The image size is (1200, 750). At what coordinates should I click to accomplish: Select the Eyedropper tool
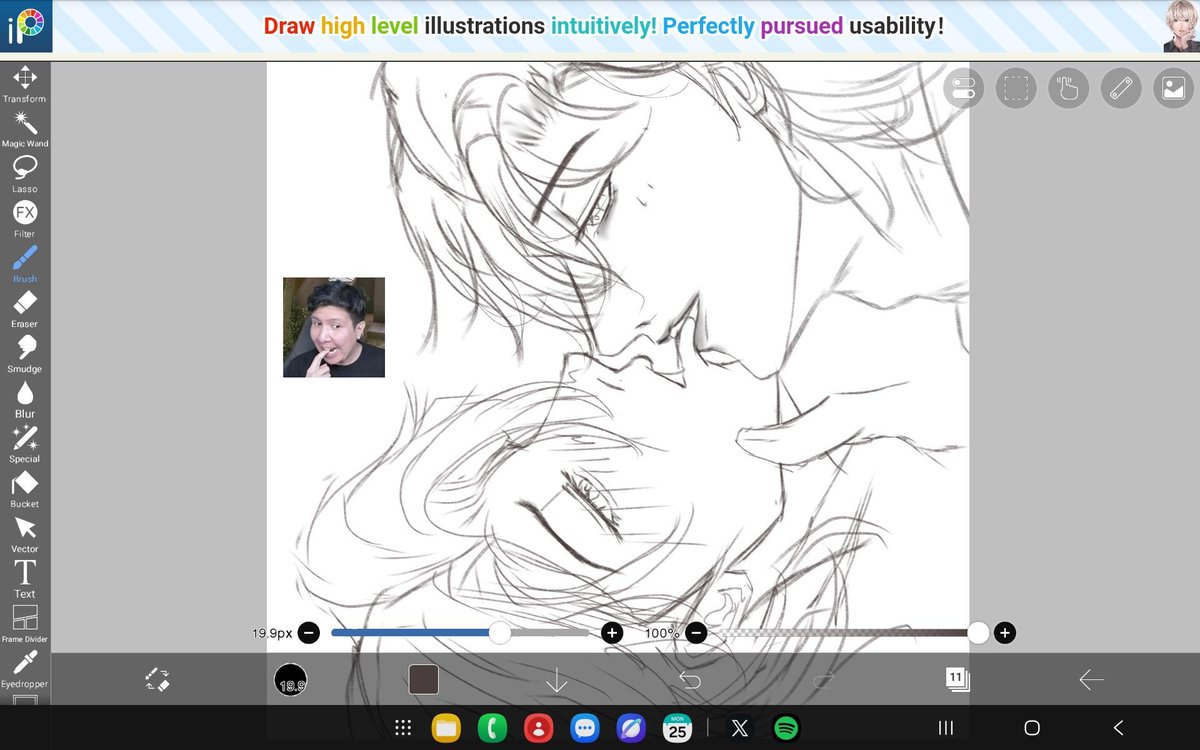25,669
